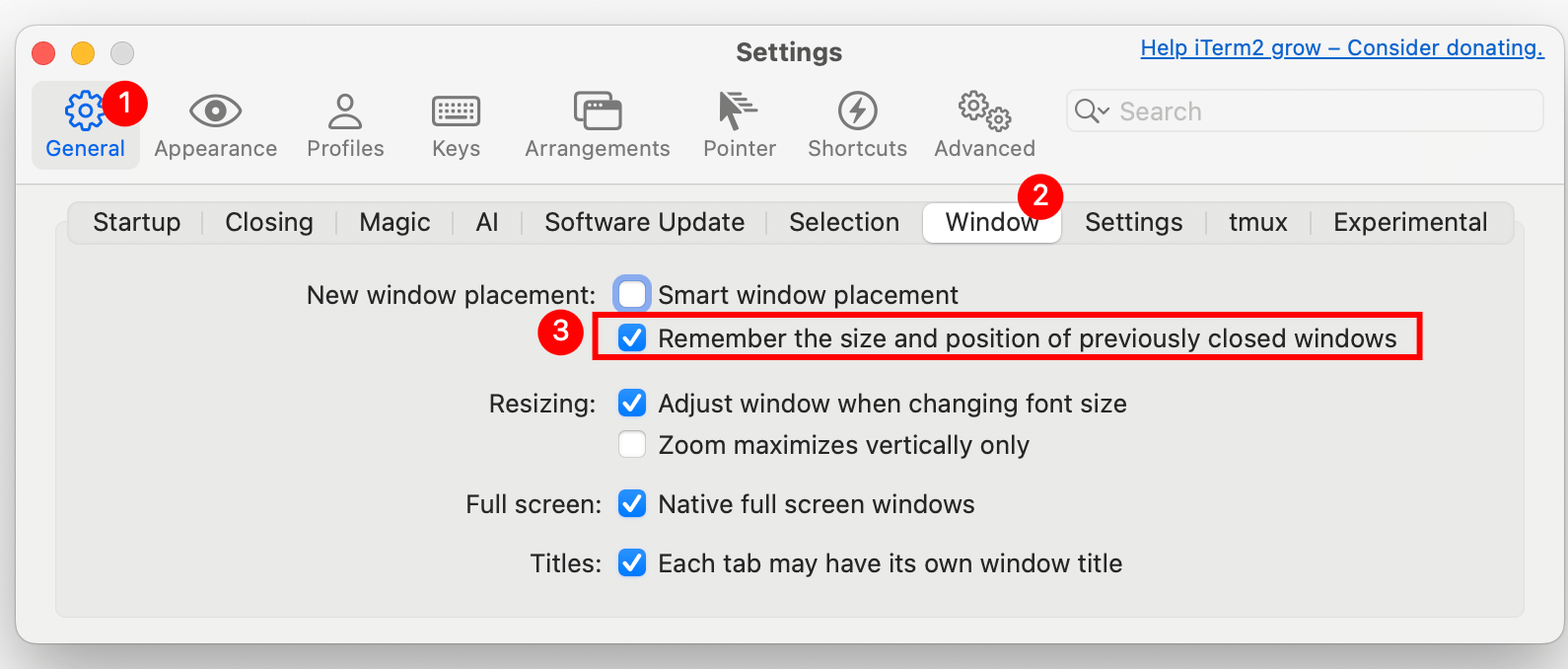Open Arrangements windows icon
The width and height of the screenshot is (1568, 669).
click(x=598, y=111)
